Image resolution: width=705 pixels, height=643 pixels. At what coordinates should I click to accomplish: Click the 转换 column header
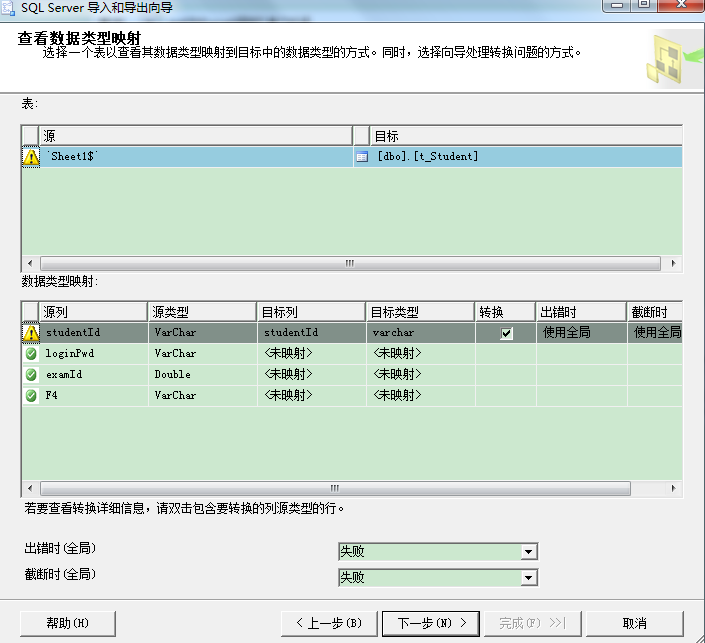(505, 312)
